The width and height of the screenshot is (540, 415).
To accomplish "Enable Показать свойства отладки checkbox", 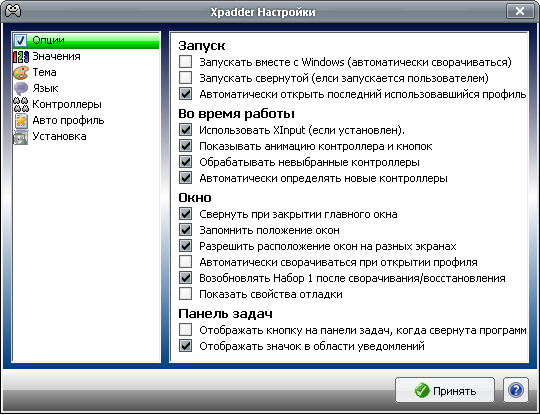I will click(x=186, y=294).
